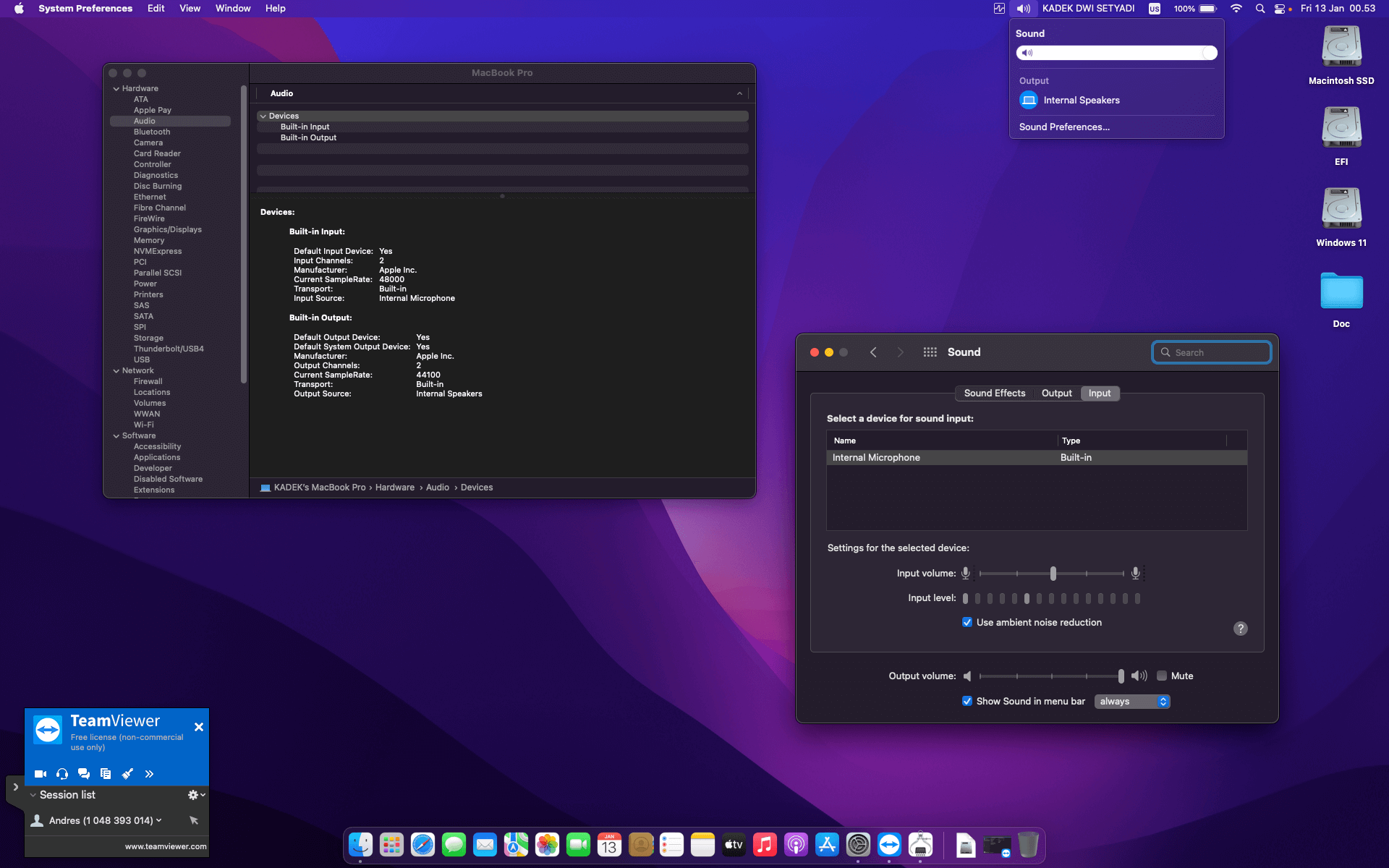Click the help question mark button
The width and height of the screenshot is (1389, 868).
[x=1240, y=629]
